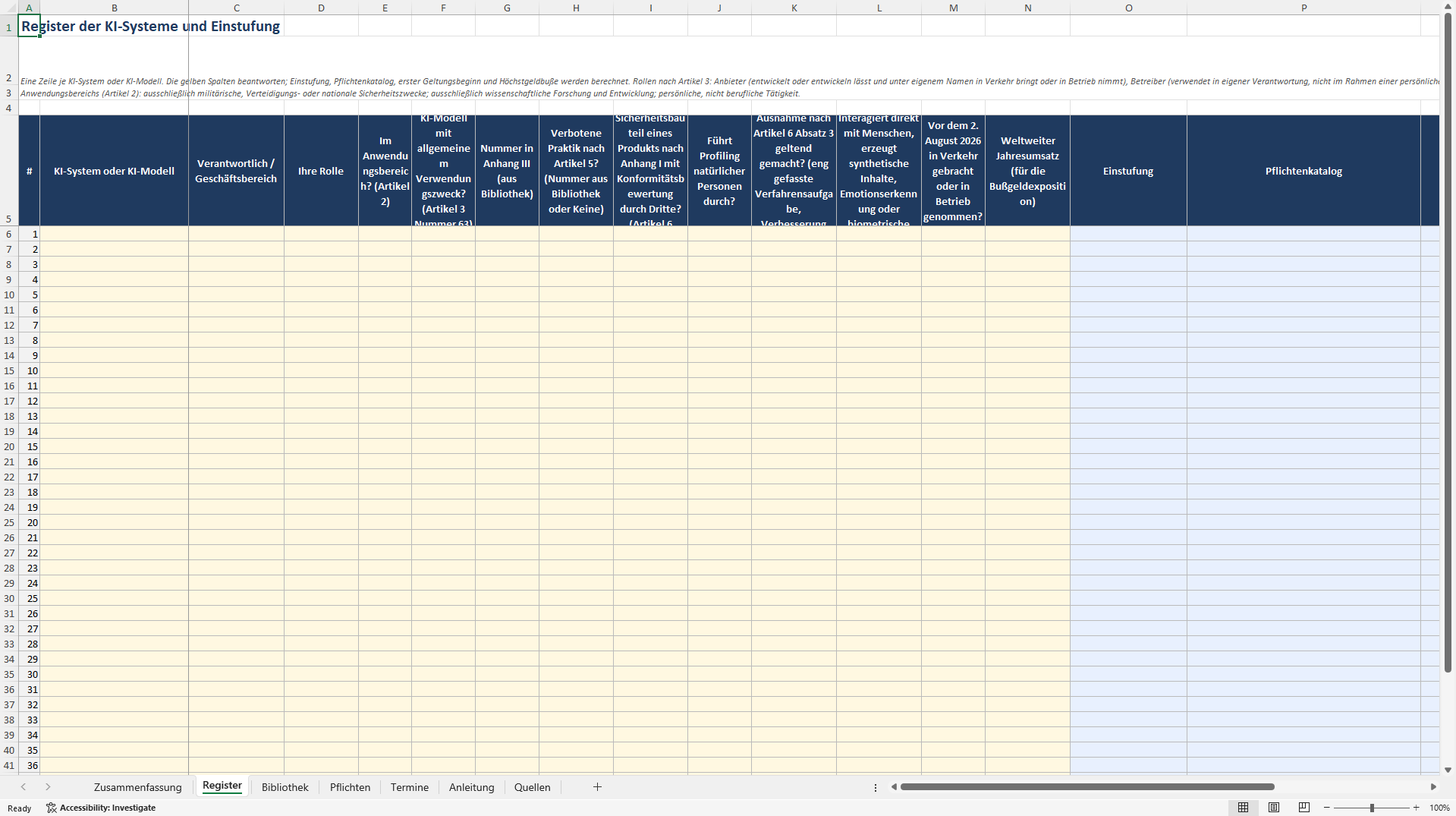Switch to Page Layout view icon
The height and width of the screenshot is (816, 1456).
click(x=1274, y=808)
